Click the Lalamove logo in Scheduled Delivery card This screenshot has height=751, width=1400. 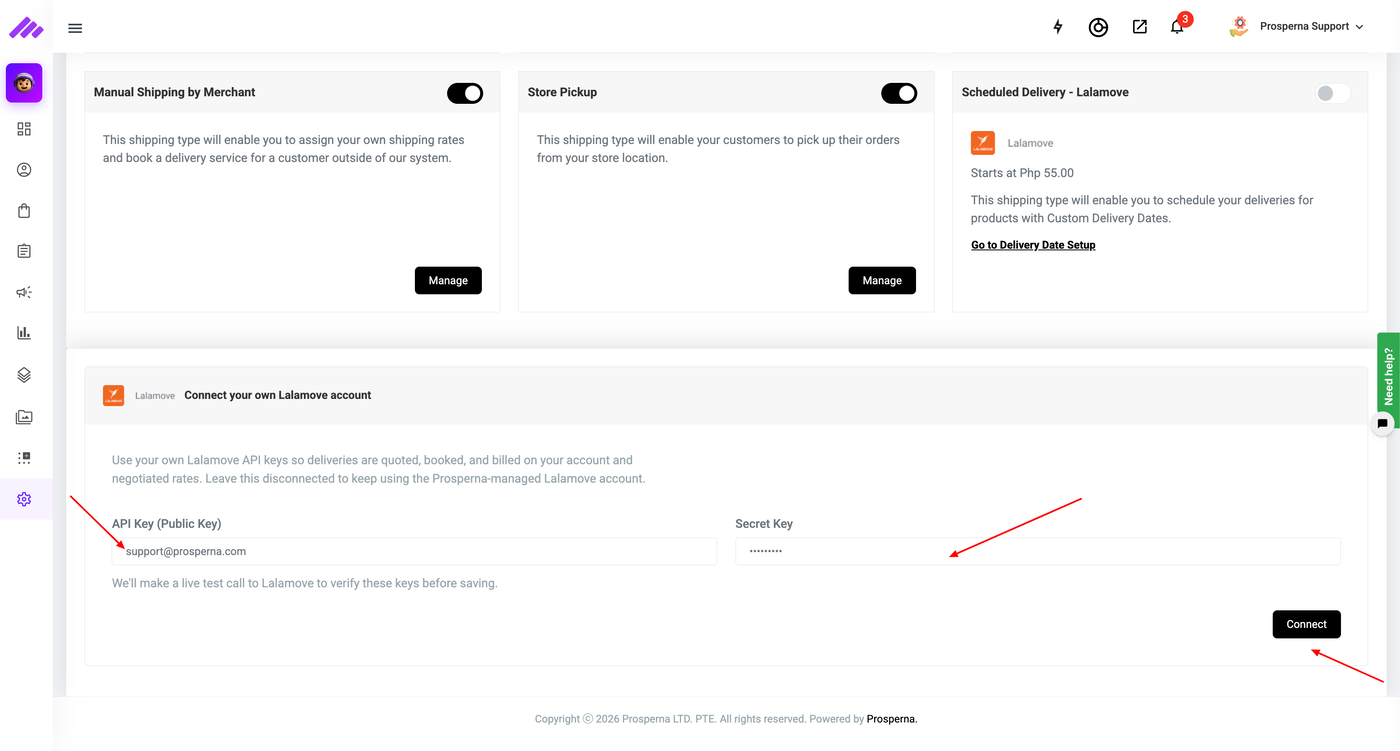click(983, 143)
